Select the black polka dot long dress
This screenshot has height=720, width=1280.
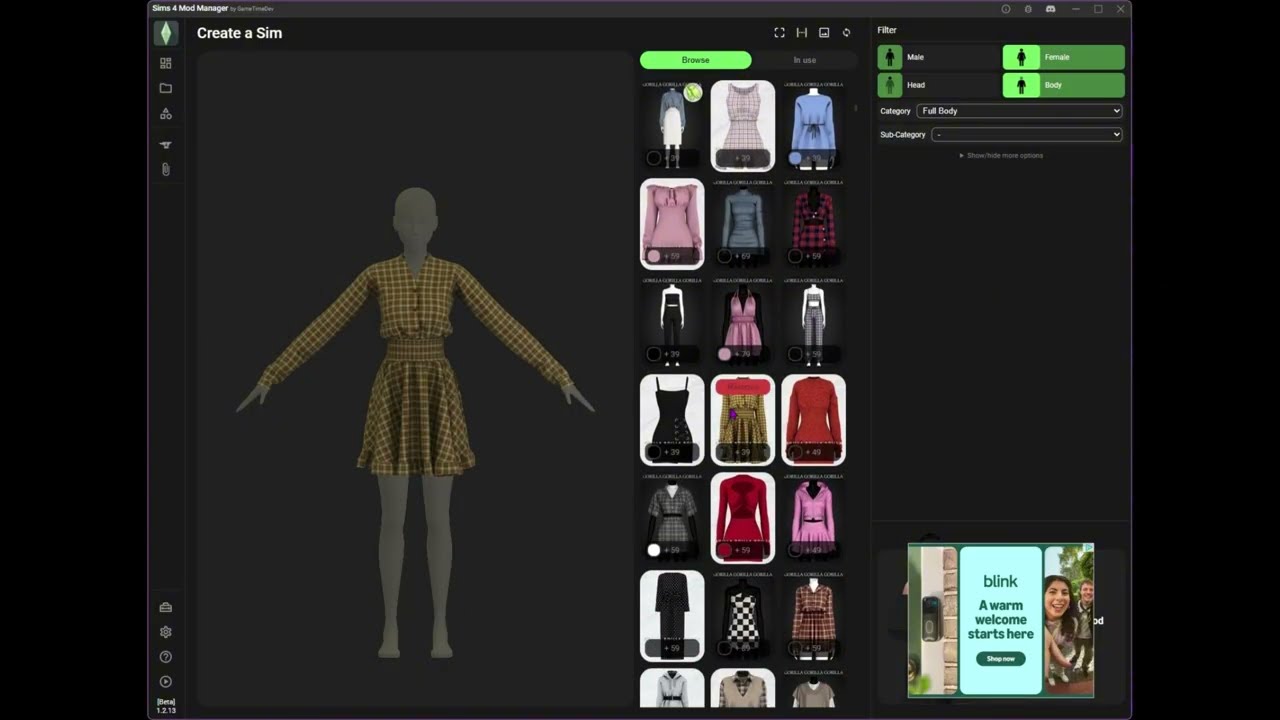point(672,616)
